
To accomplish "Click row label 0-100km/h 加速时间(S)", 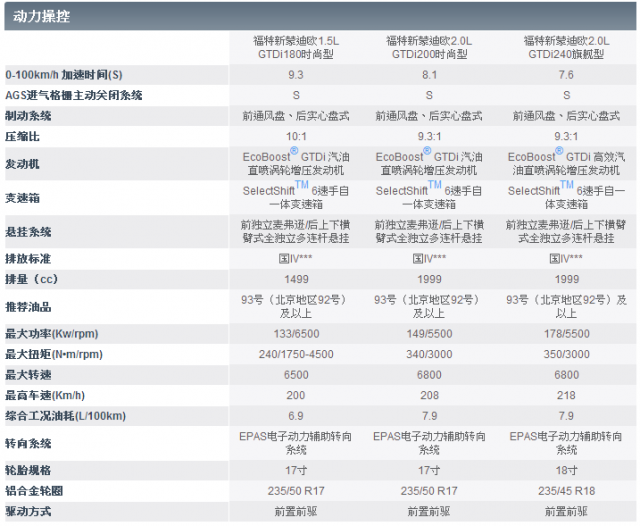I will [64, 75].
